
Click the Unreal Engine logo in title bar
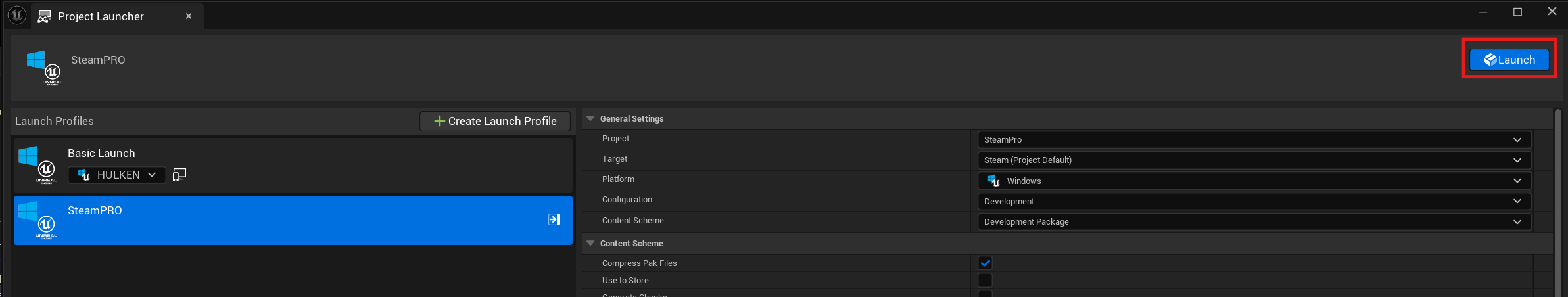[x=16, y=14]
